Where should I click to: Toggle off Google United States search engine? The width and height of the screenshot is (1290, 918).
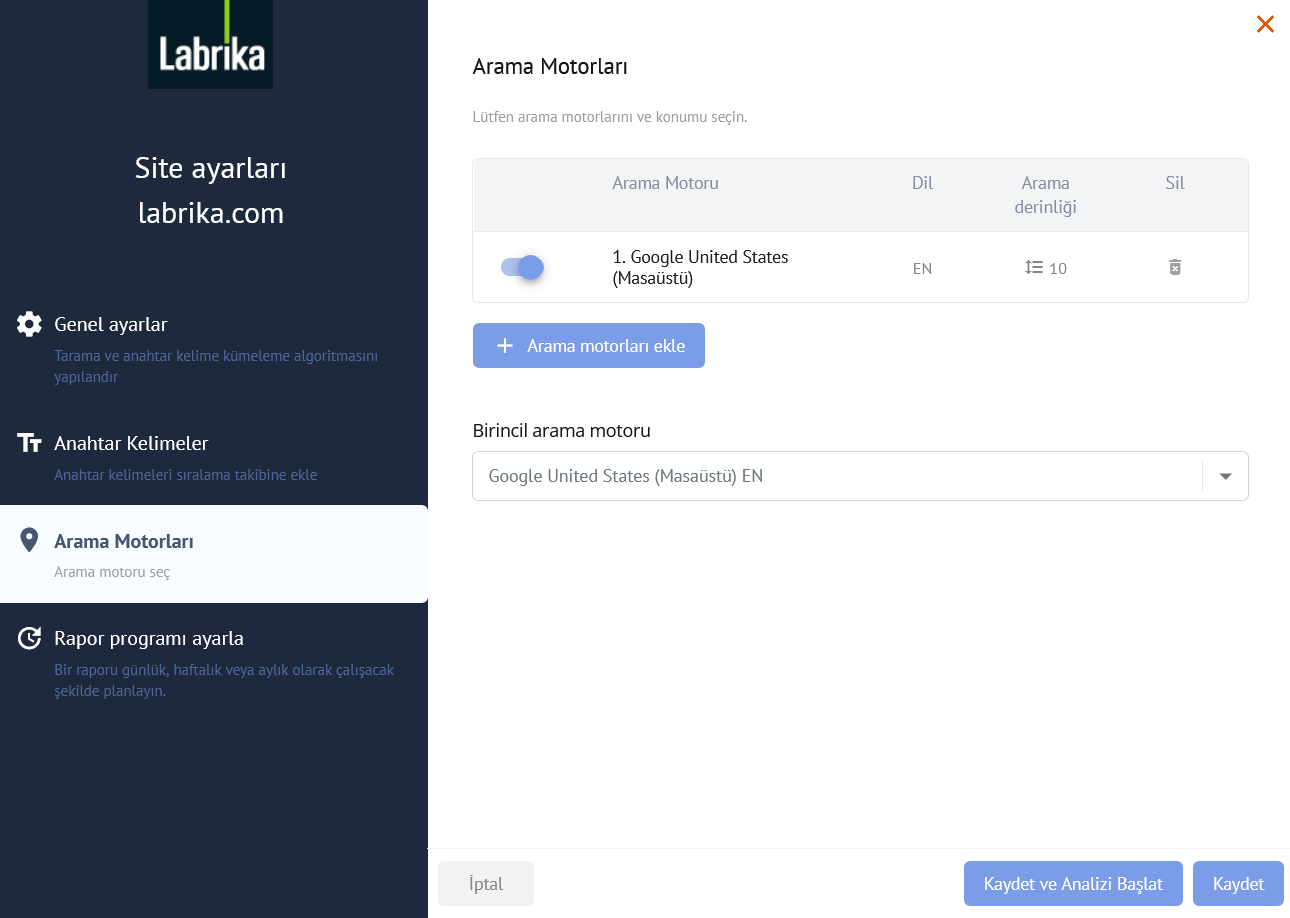pyautogui.click(x=522, y=267)
